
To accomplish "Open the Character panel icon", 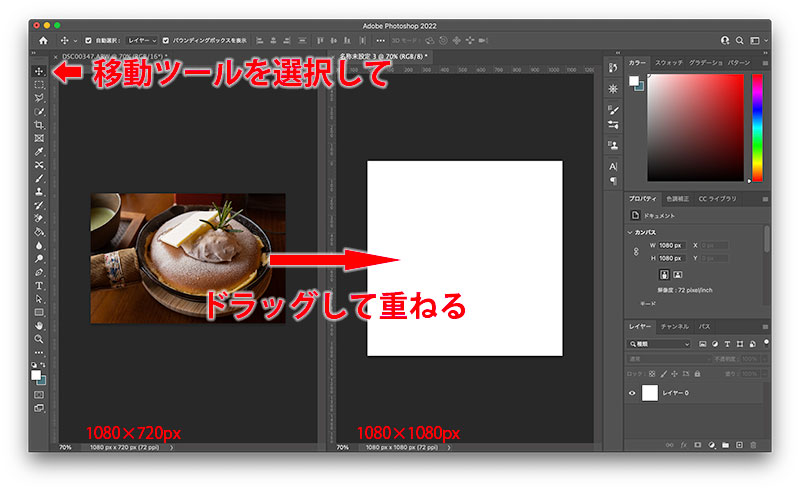I will pyautogui.click(x=613, y=166).
